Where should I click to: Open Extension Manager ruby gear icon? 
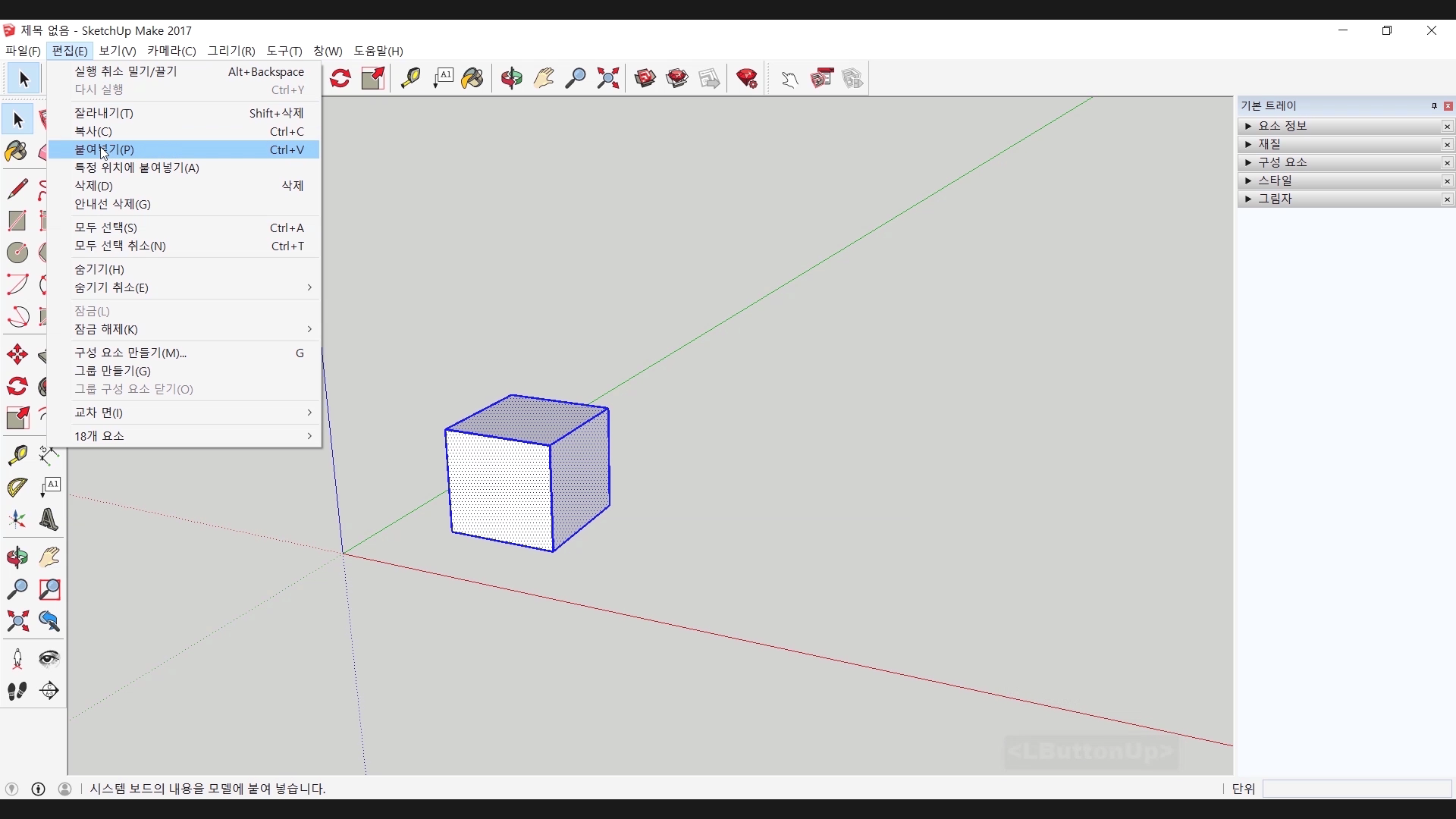747,78
